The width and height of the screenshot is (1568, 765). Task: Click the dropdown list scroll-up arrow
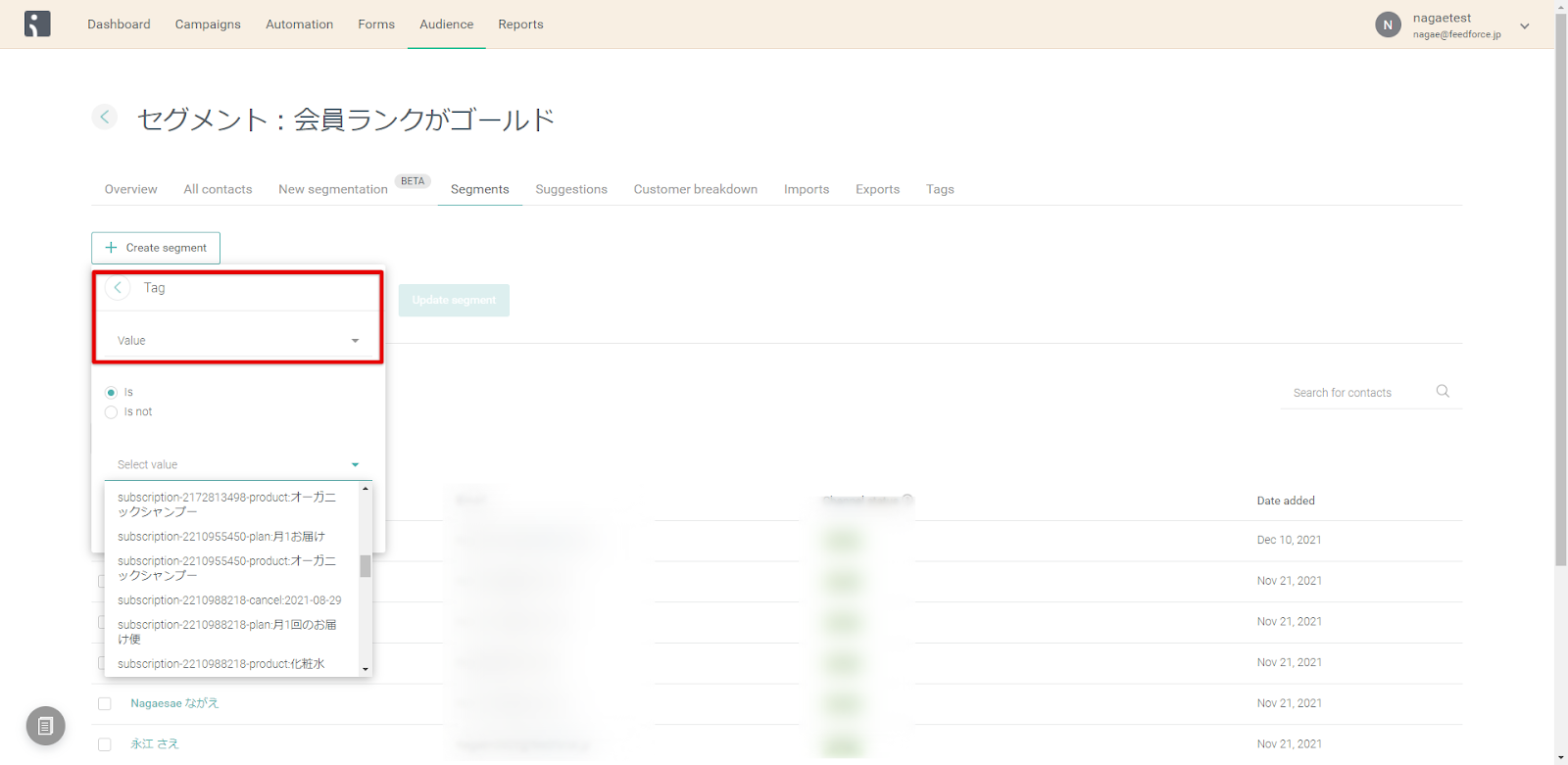pos(366,488)
